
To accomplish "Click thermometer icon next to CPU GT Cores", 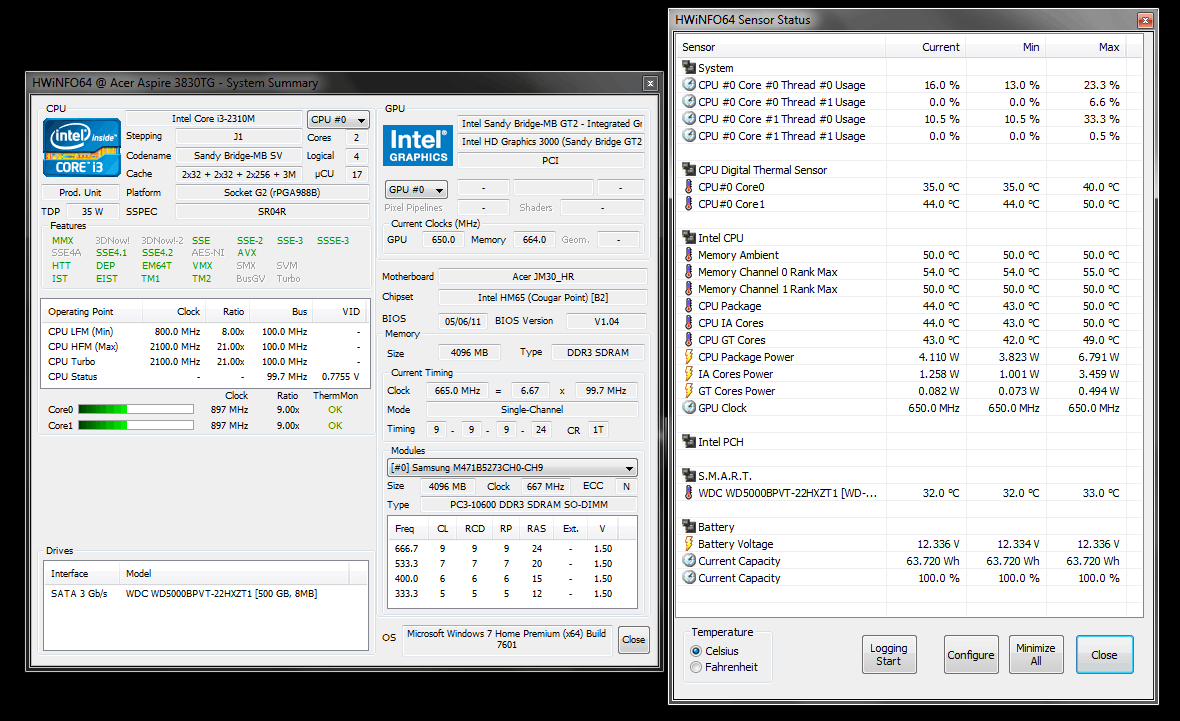I will click(x=689, y=340).
